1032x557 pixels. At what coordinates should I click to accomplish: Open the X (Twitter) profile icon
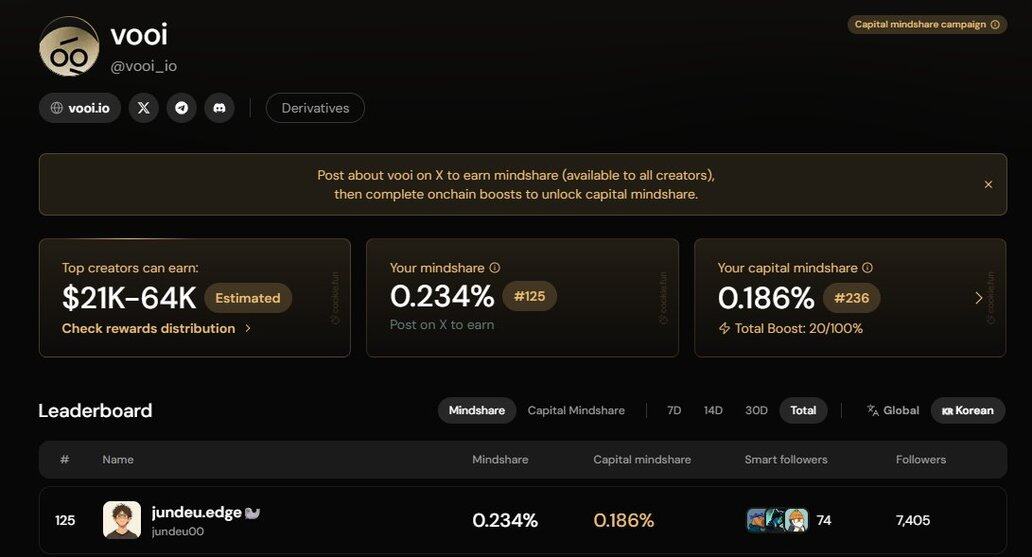click(x=143, y=108)
